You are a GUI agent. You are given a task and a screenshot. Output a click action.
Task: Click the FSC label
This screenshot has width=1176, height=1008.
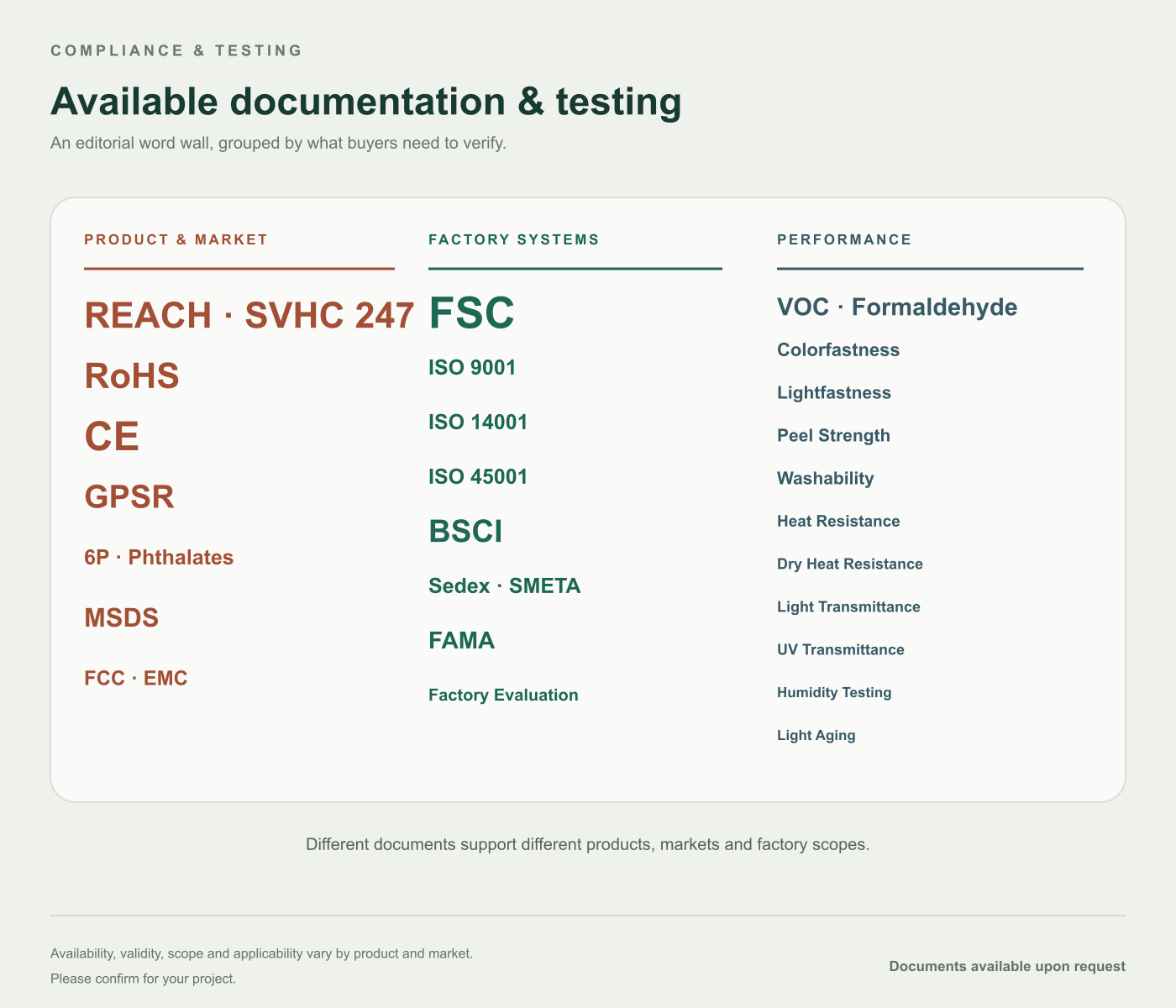[x=471, y=312]
